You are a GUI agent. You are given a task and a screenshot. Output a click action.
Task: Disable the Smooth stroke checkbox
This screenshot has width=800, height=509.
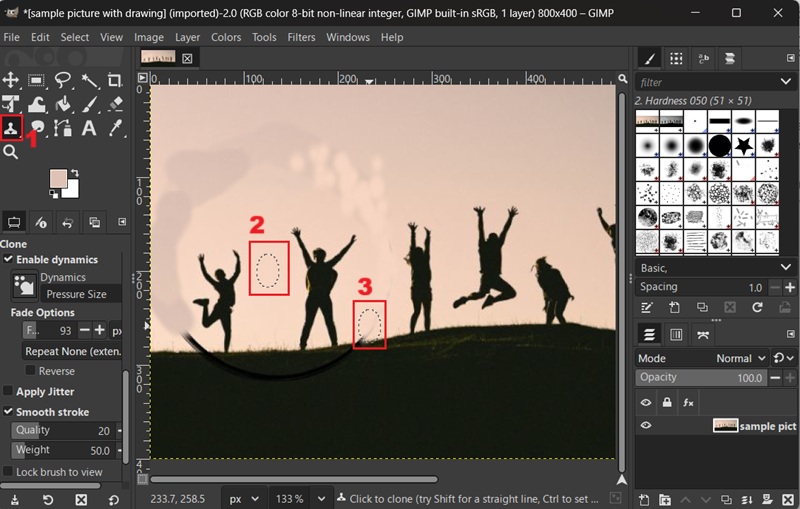[x=8, y=411]
